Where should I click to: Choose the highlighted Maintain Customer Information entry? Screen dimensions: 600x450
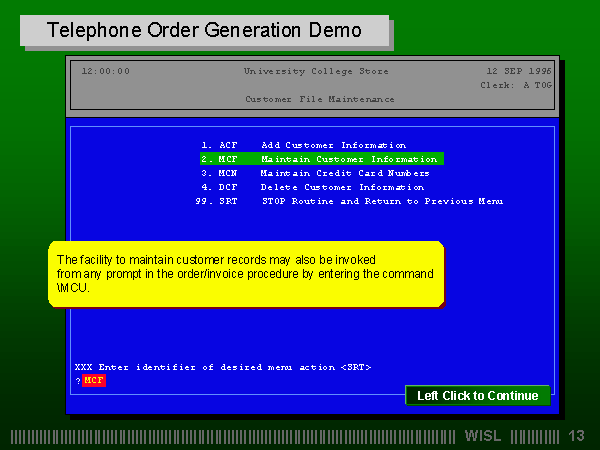(x=320, y=159)
